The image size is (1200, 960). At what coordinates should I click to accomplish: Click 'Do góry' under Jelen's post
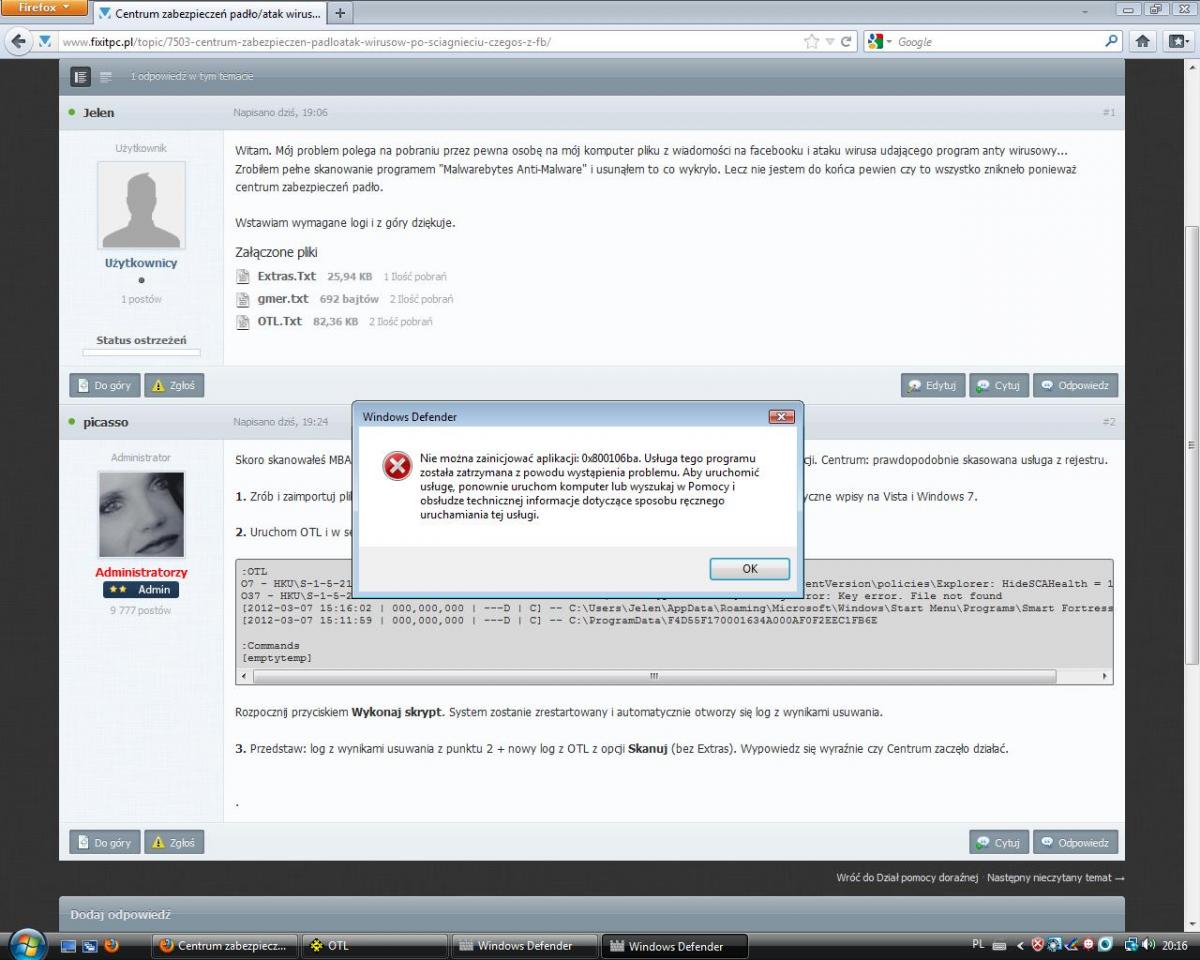105,386
